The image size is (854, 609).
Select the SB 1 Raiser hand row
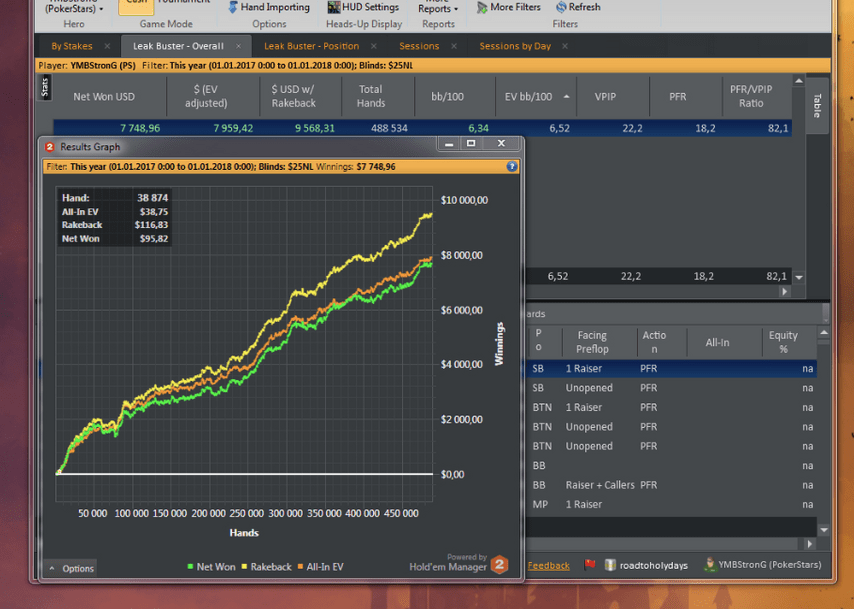pos(672,369)
